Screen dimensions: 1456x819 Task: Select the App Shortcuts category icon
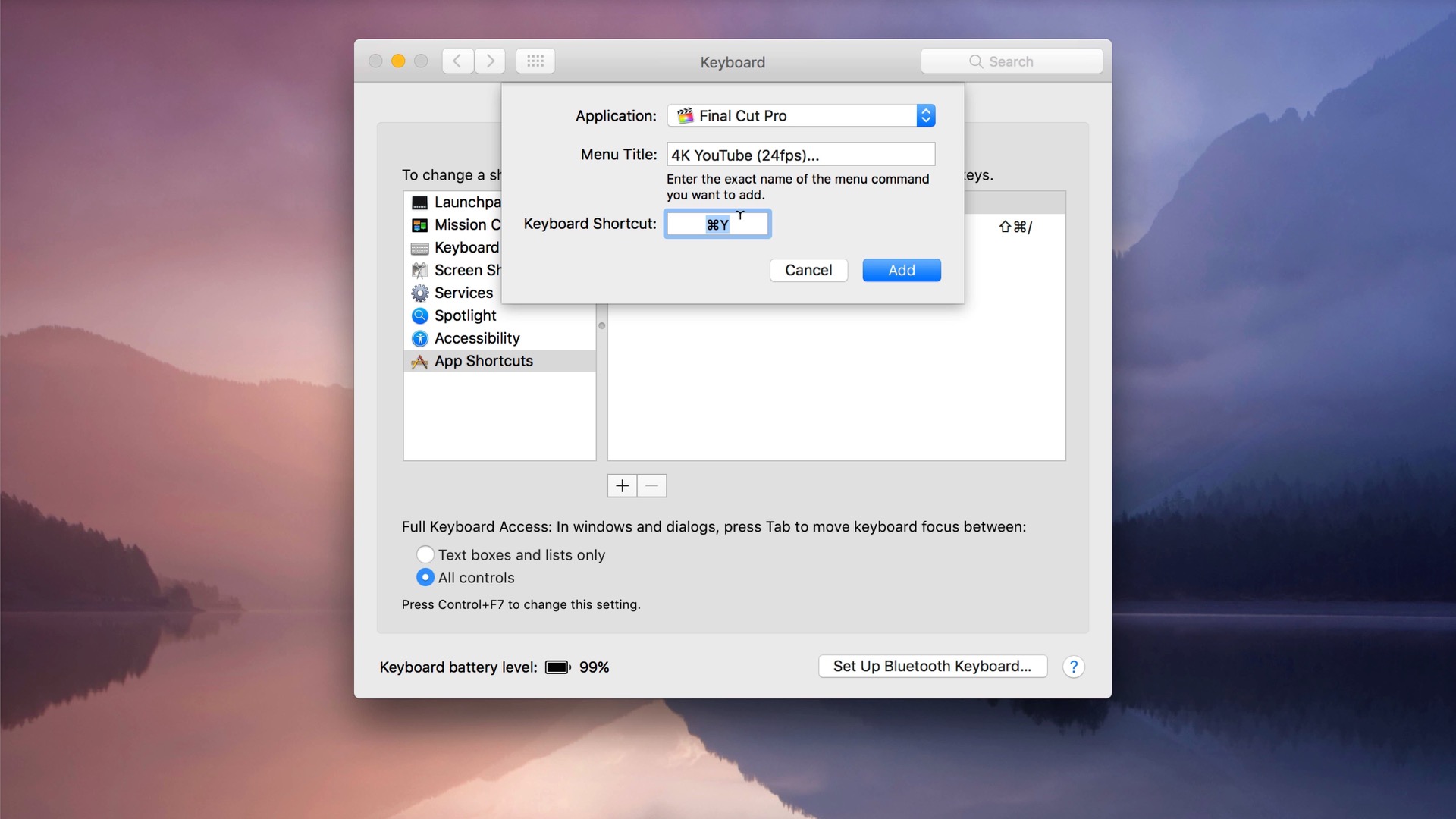click(420, 361)
